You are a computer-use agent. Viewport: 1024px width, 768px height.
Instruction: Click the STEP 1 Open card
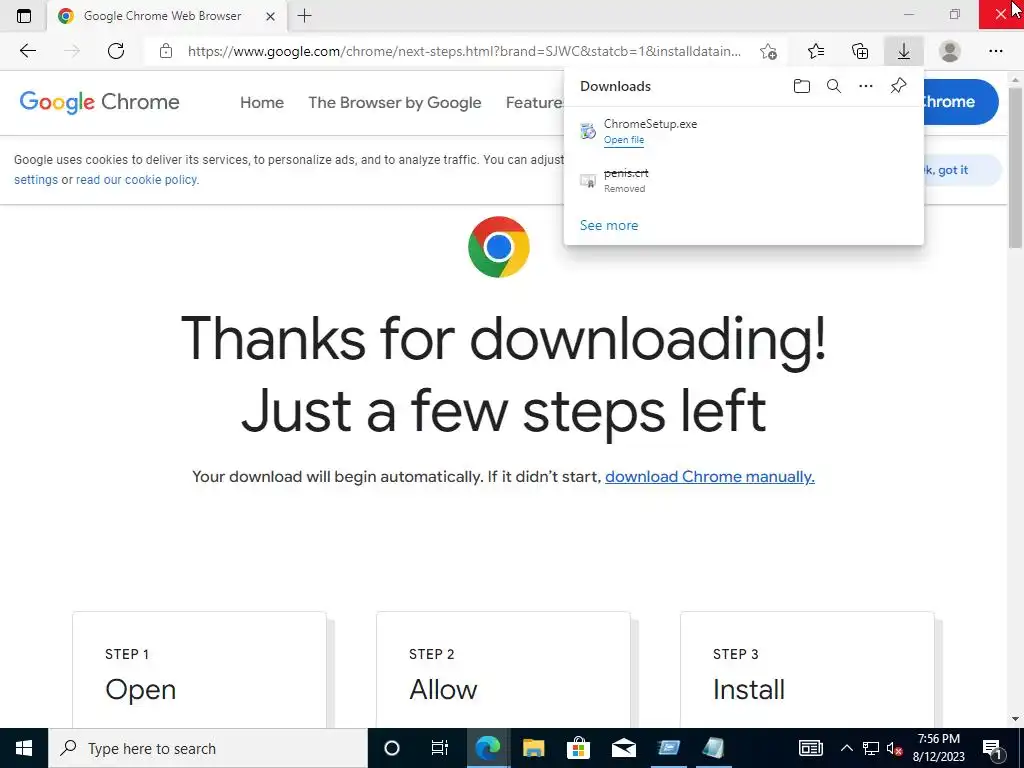pyautogui.click(x=199, y=669)
